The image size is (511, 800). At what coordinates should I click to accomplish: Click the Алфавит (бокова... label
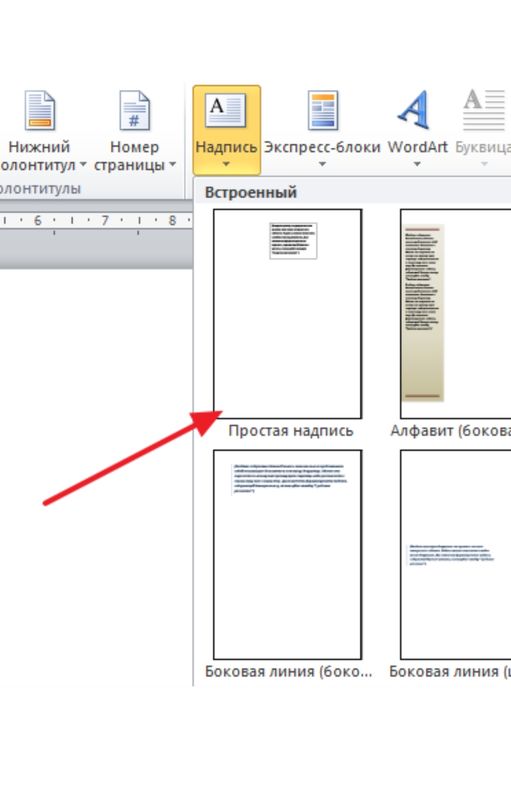(x=450, y=431)
